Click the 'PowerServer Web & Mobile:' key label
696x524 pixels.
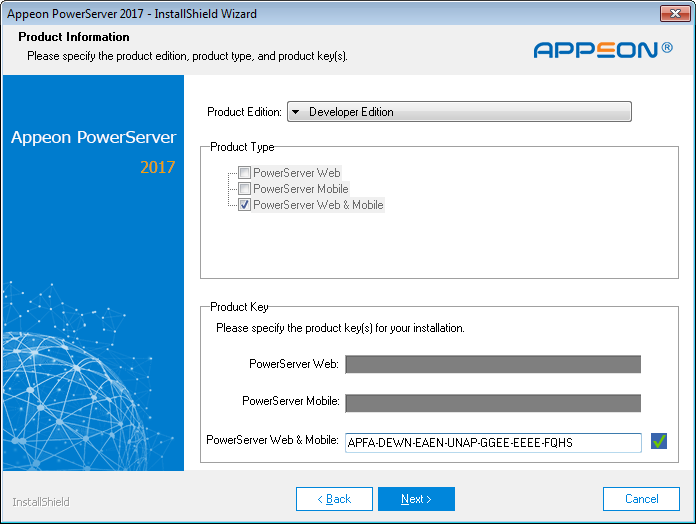pos(272,440)
